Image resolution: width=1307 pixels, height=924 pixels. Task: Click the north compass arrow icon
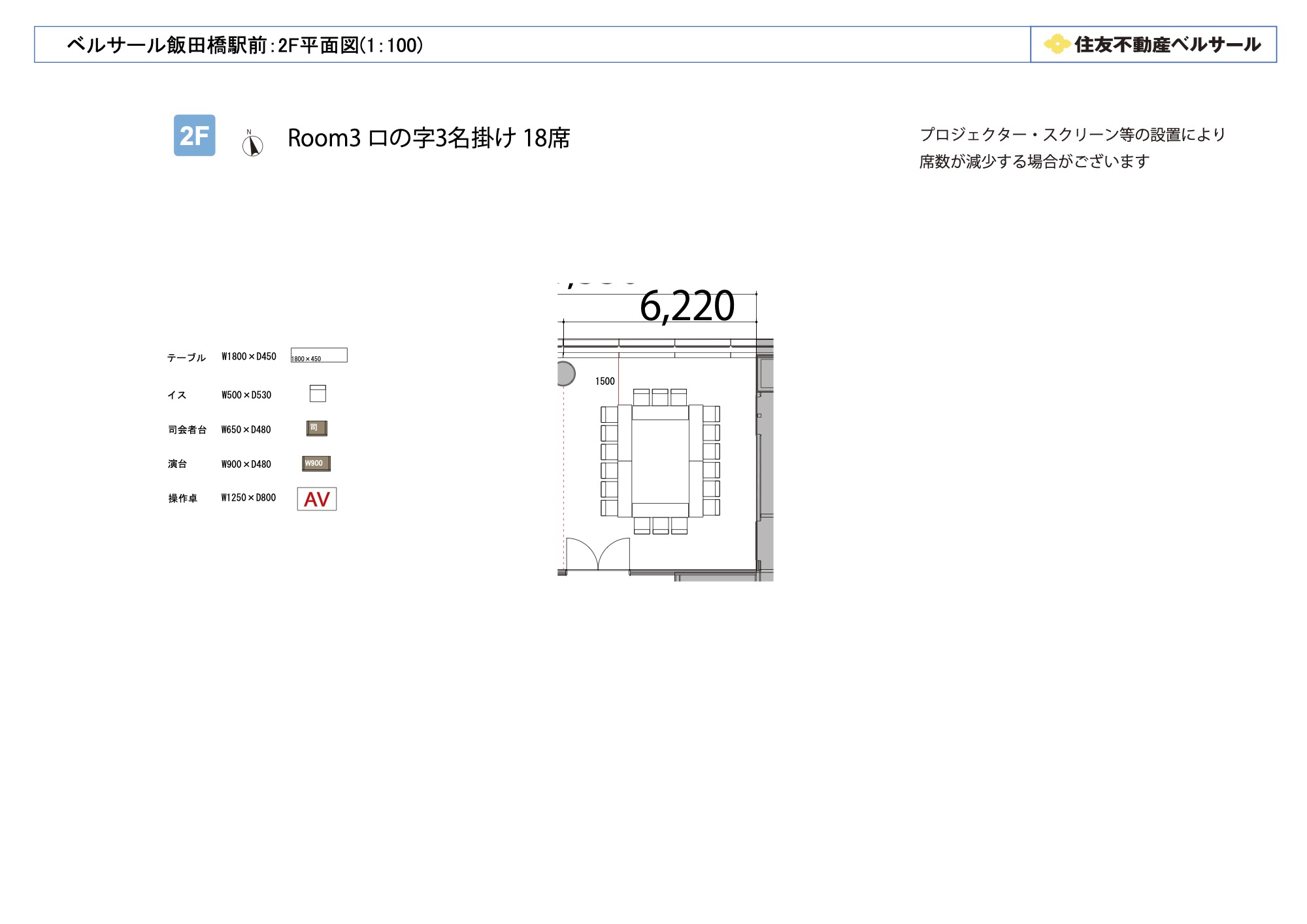click(252, 143)
